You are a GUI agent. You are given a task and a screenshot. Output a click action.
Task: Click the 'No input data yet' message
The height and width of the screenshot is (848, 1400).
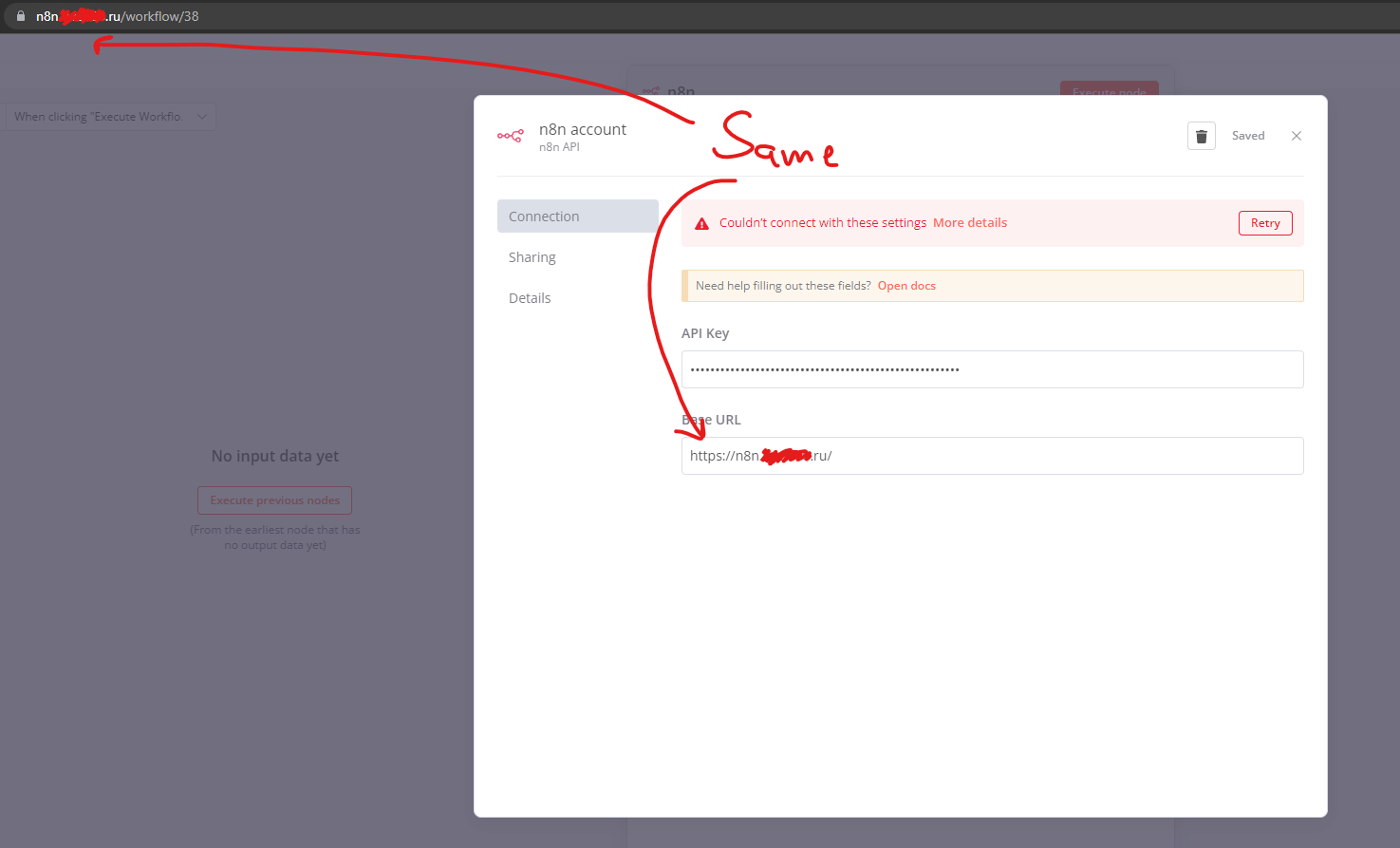pyautogui.click(x=275, y=456)
